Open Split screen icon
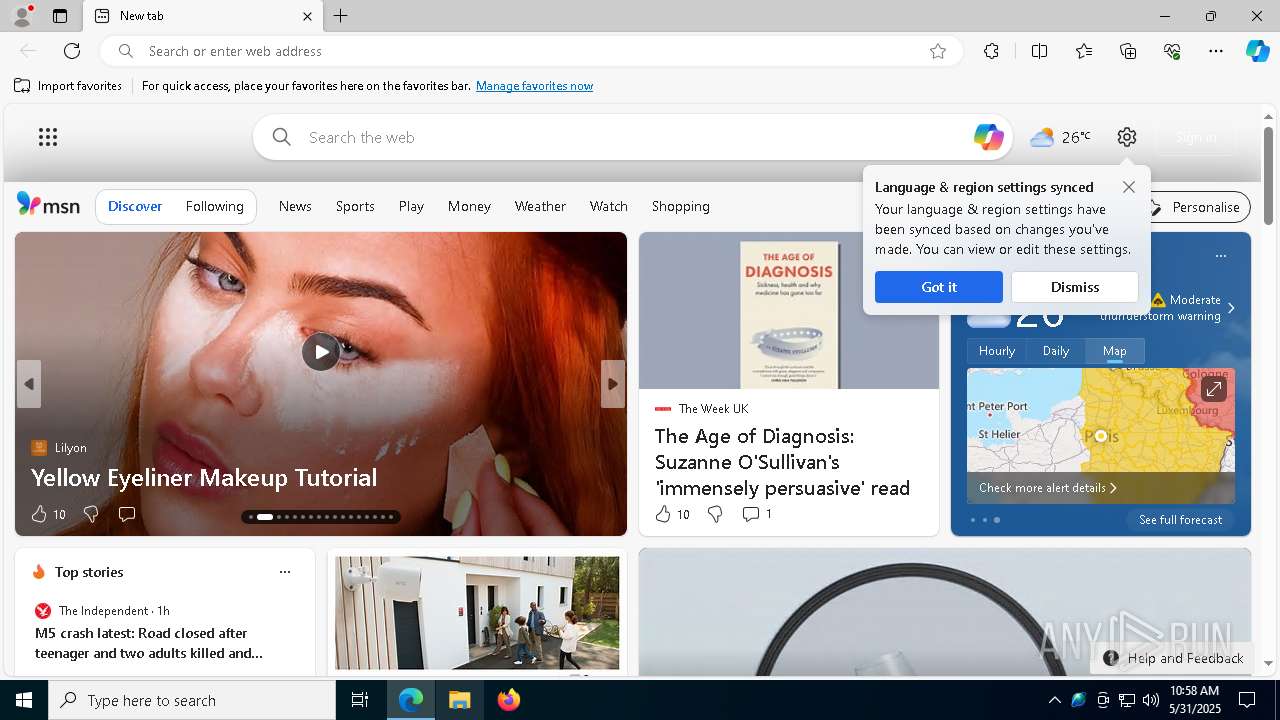The height and width of the screenshot is (720, 1280). (x=1039, y=51)
